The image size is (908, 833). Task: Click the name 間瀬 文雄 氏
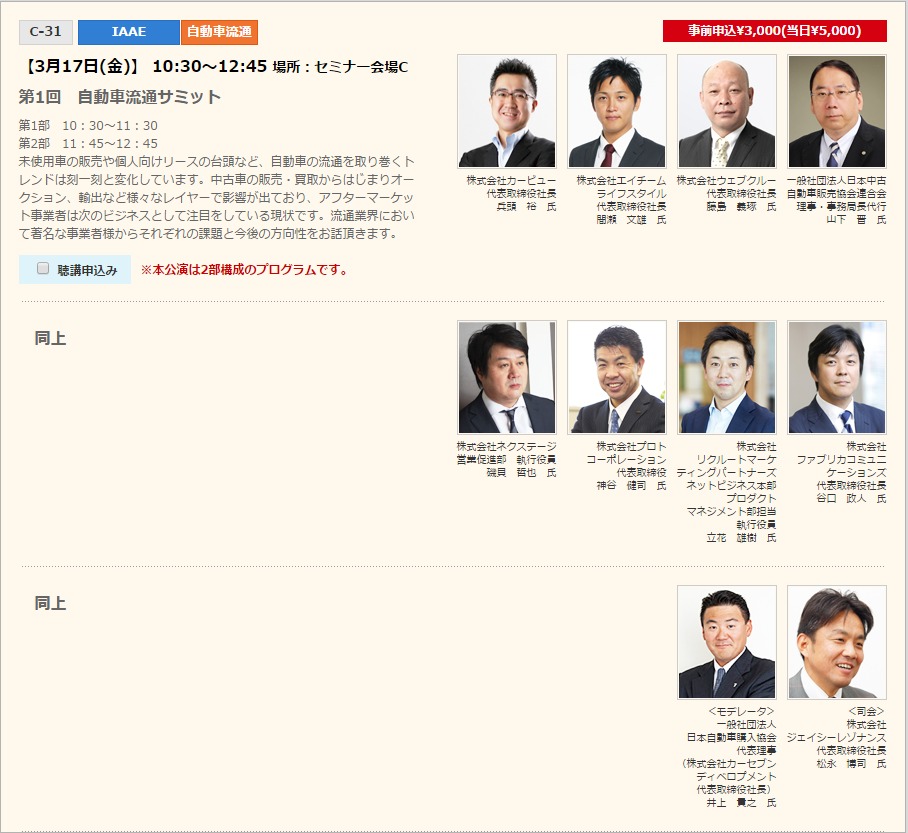click(631, 220)
